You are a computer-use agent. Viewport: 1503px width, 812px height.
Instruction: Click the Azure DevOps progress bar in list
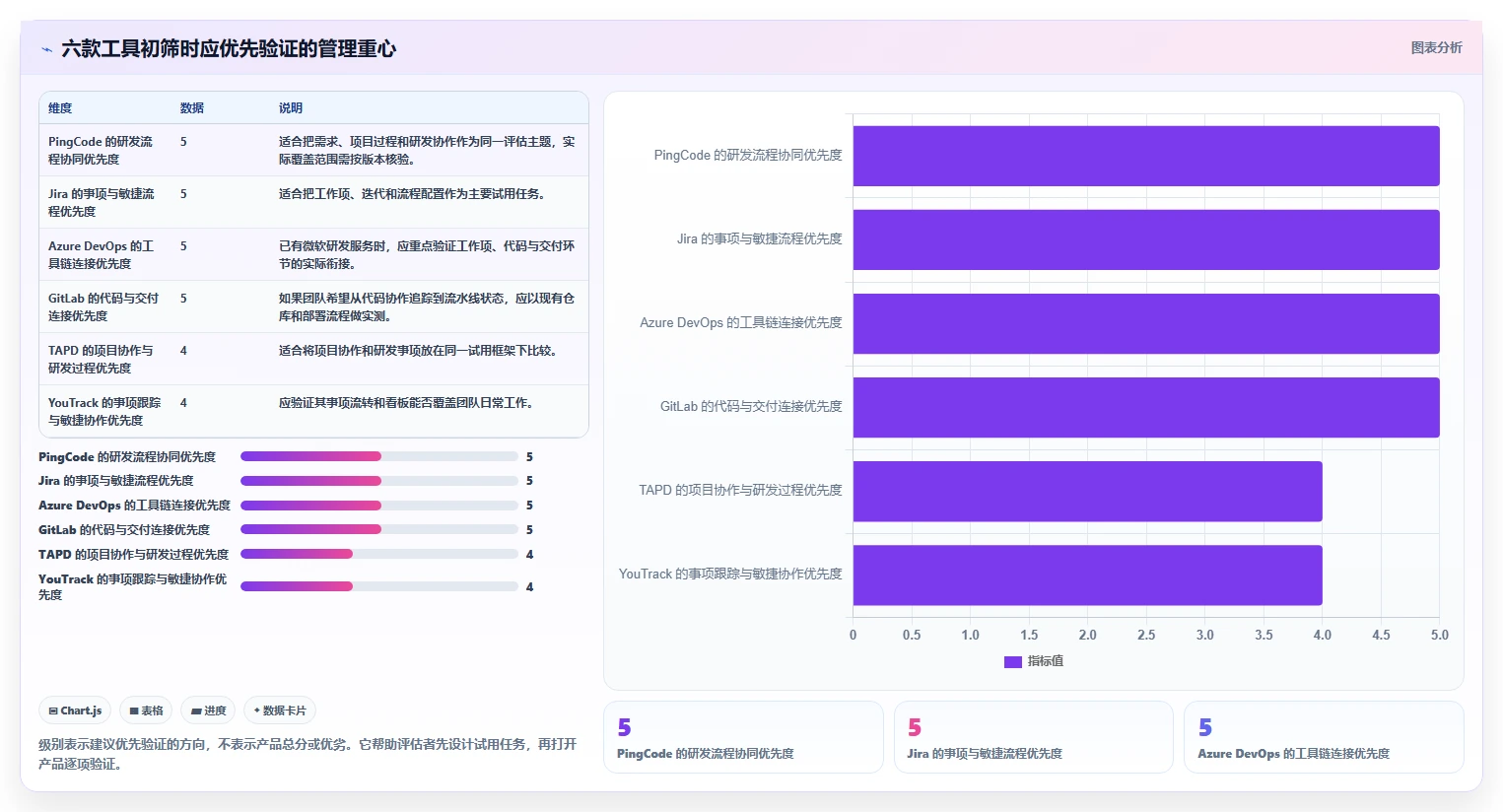[379, 506]
